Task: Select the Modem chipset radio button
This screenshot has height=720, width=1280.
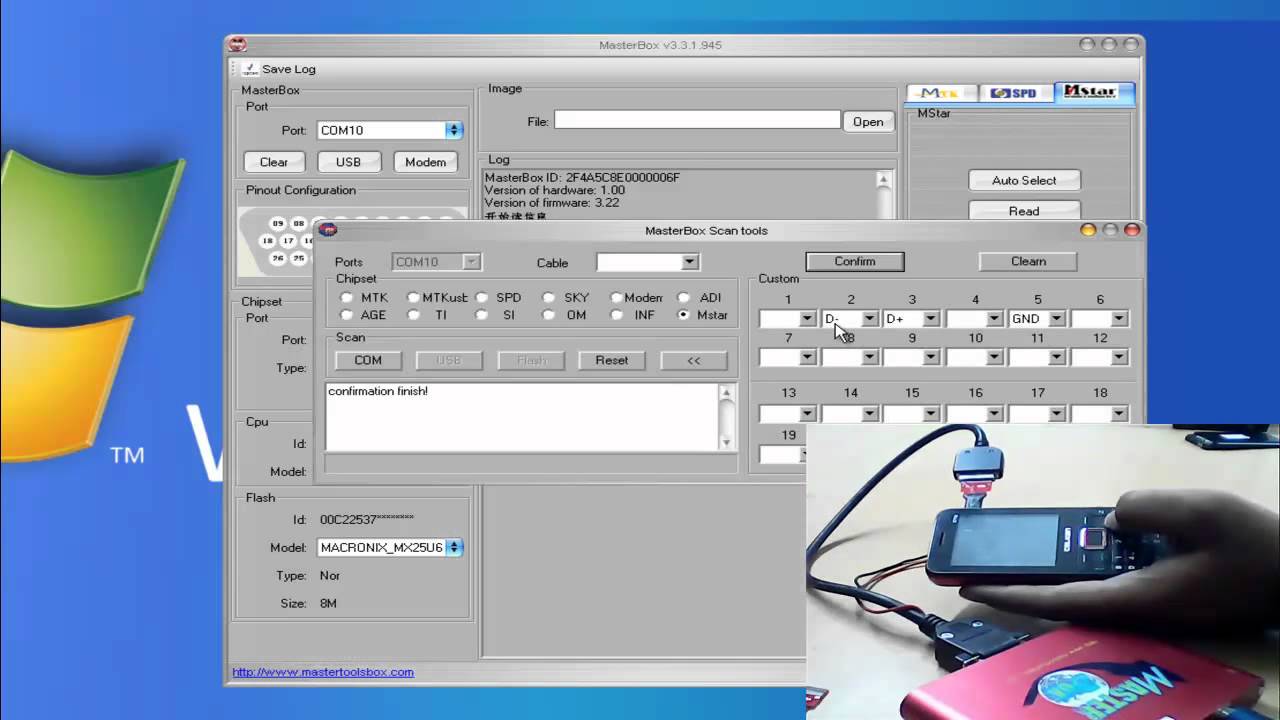Action: 616,298
